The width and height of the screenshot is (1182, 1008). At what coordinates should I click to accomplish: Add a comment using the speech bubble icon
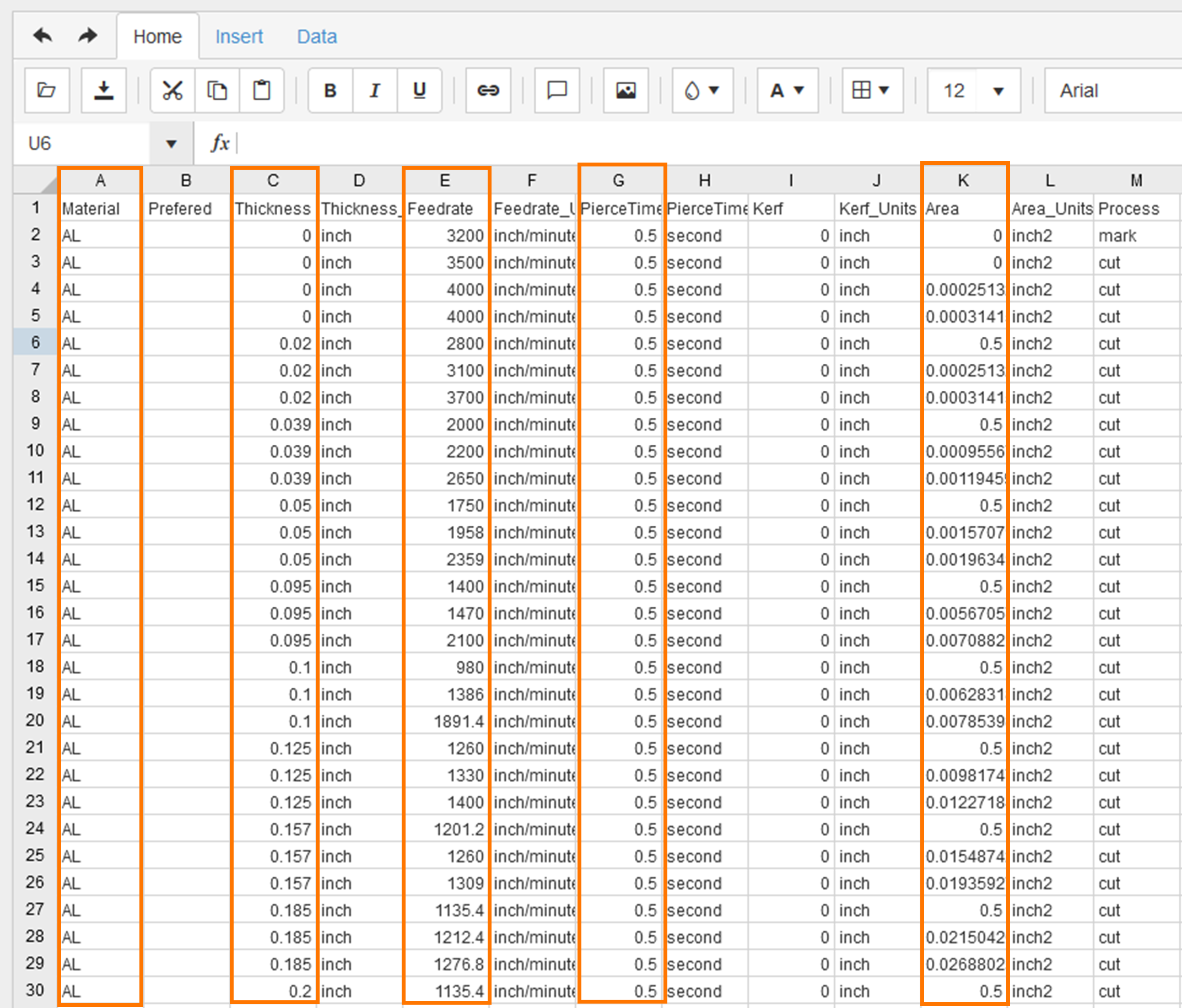click(557, 90)
